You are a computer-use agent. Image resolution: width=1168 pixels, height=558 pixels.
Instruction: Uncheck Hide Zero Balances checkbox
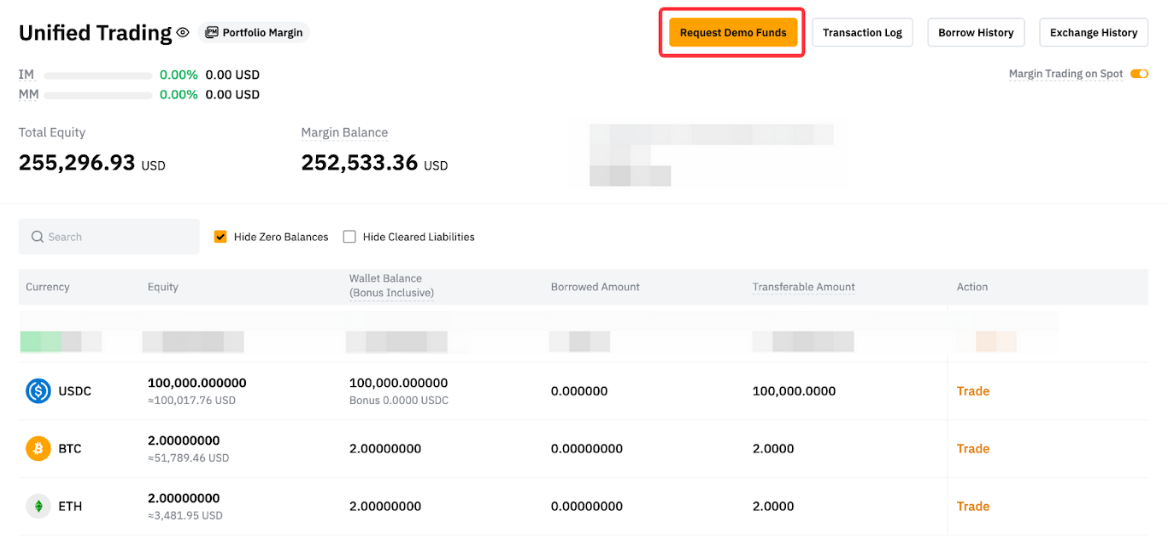pyautogui.click(x=221, y=237)
